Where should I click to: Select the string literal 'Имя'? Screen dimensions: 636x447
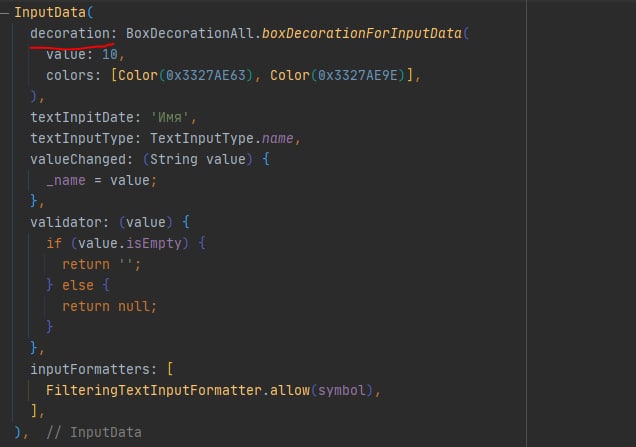coord(170,117)
